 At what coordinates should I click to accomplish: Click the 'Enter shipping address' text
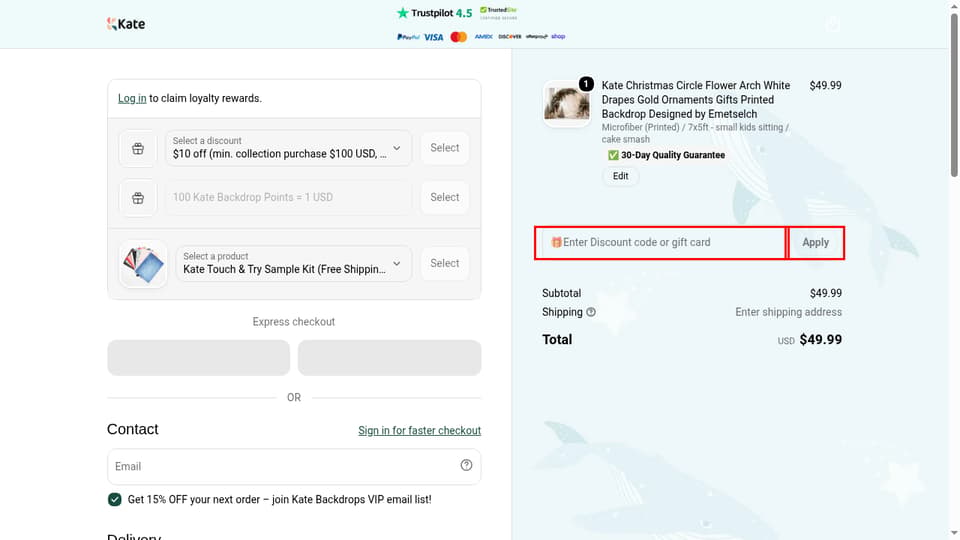tap(788, 312)
